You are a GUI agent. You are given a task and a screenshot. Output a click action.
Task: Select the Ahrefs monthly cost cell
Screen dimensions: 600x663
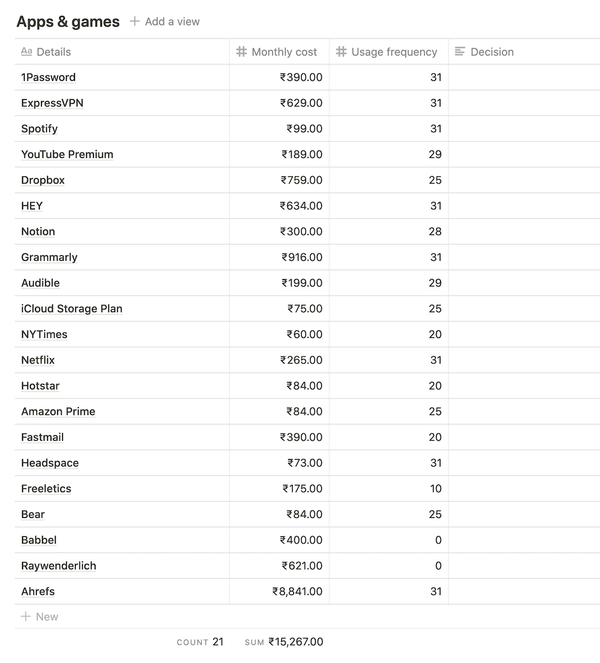(x=279, y=591)
